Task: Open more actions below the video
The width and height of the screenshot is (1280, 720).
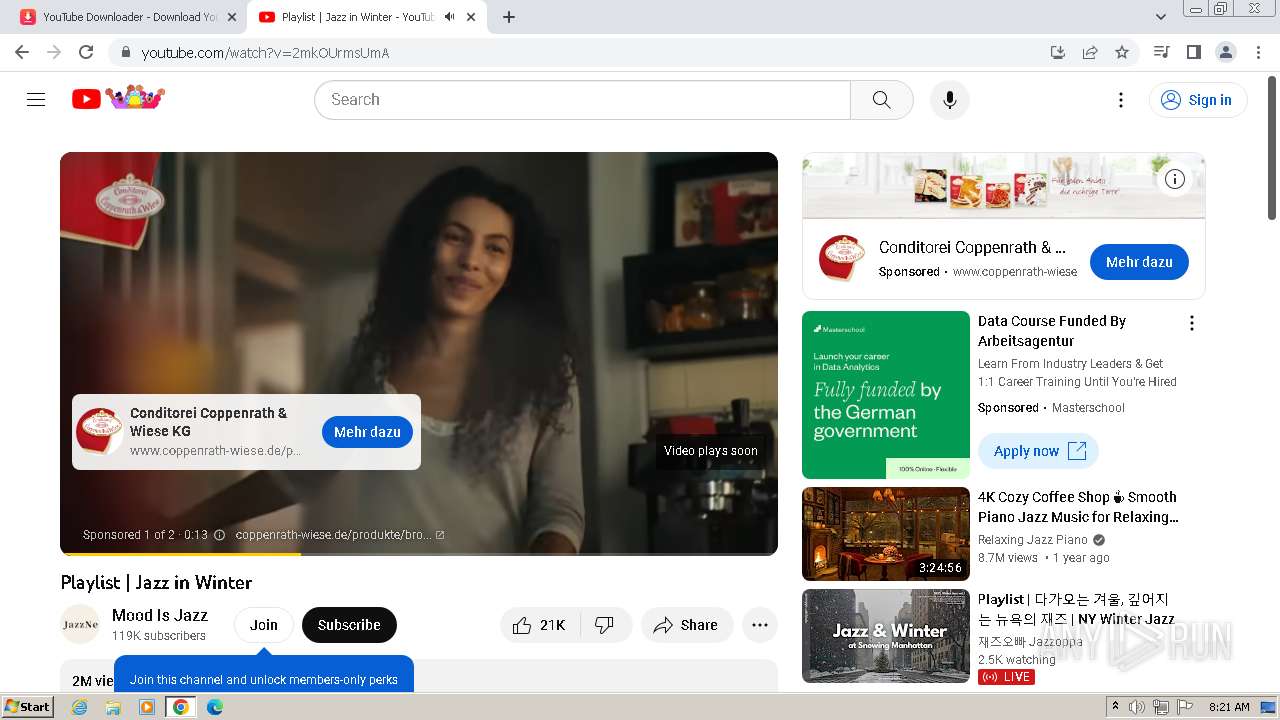Action: (x=760, y=625)
